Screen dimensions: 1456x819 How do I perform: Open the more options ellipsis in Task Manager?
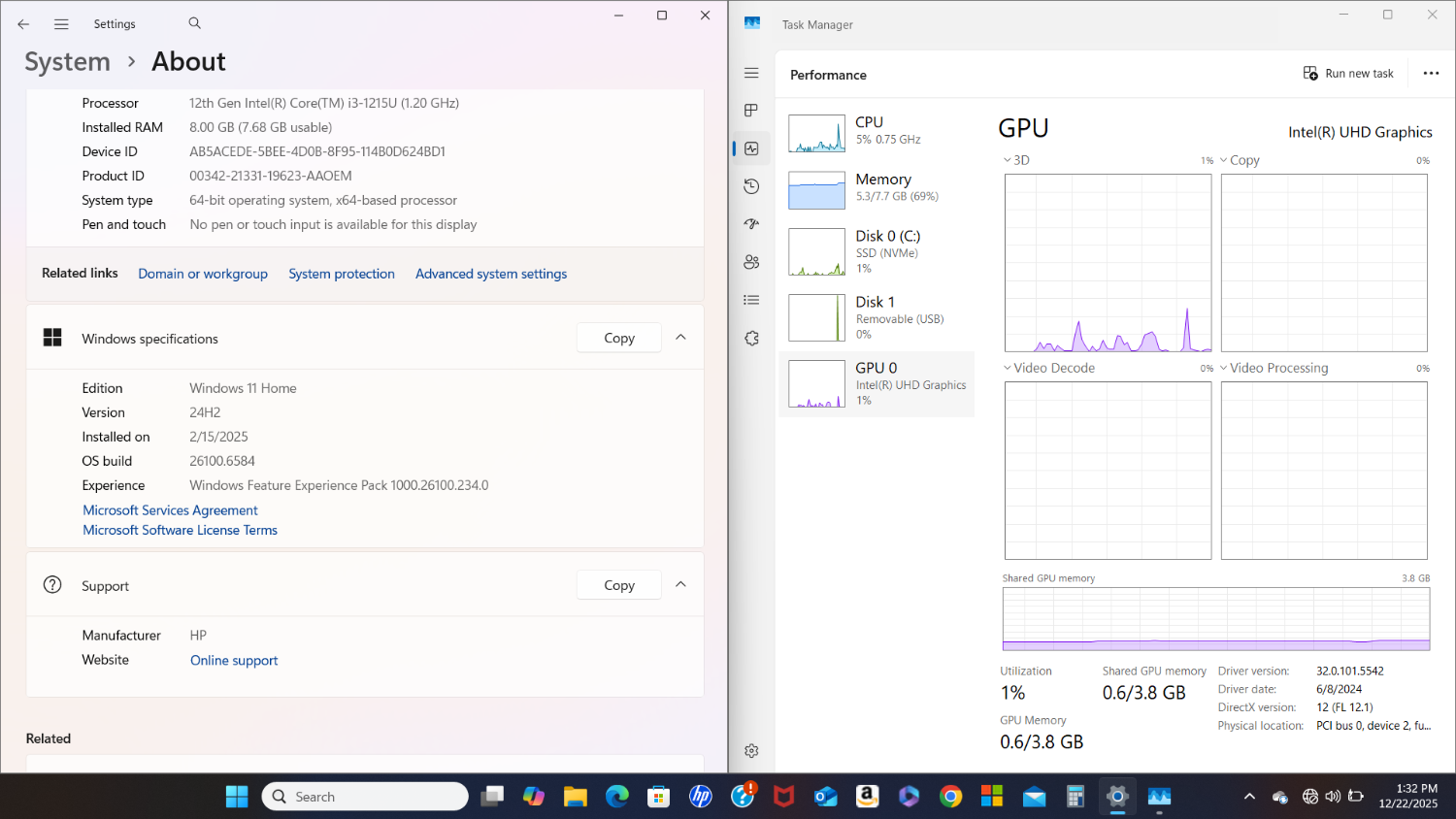pos(1431,74)
